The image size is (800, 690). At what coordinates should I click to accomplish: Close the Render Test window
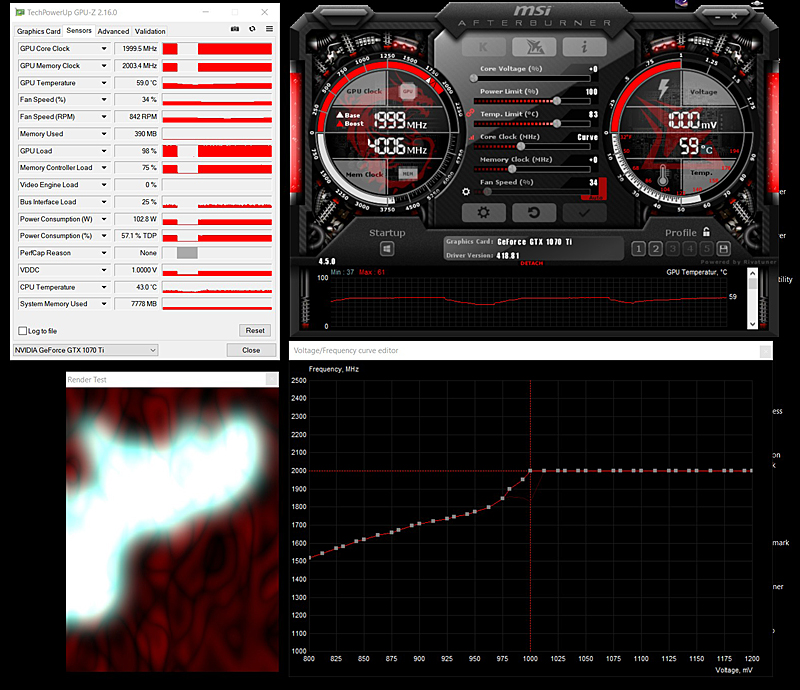271,379
